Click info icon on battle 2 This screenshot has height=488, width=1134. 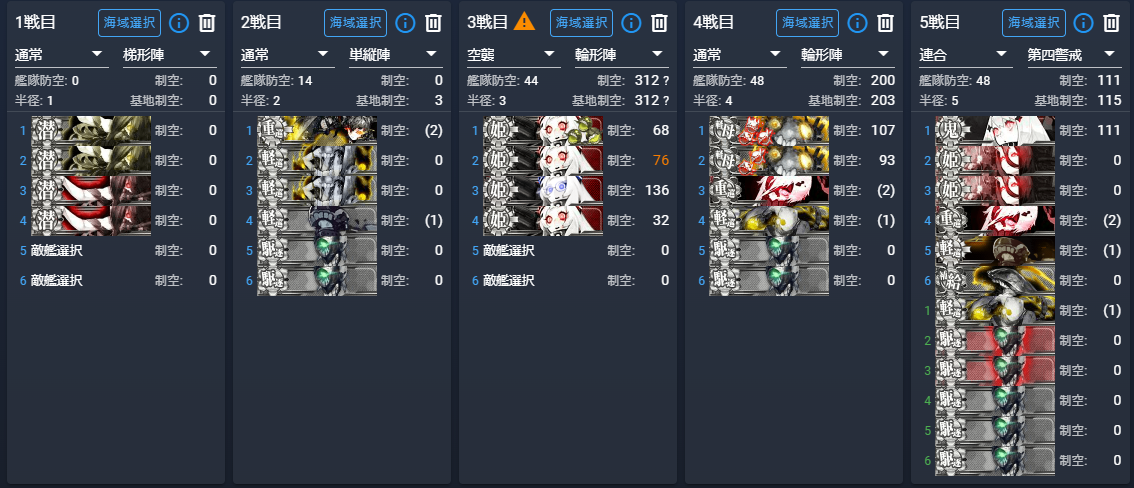pyautogui.click(x=405, y=23)
